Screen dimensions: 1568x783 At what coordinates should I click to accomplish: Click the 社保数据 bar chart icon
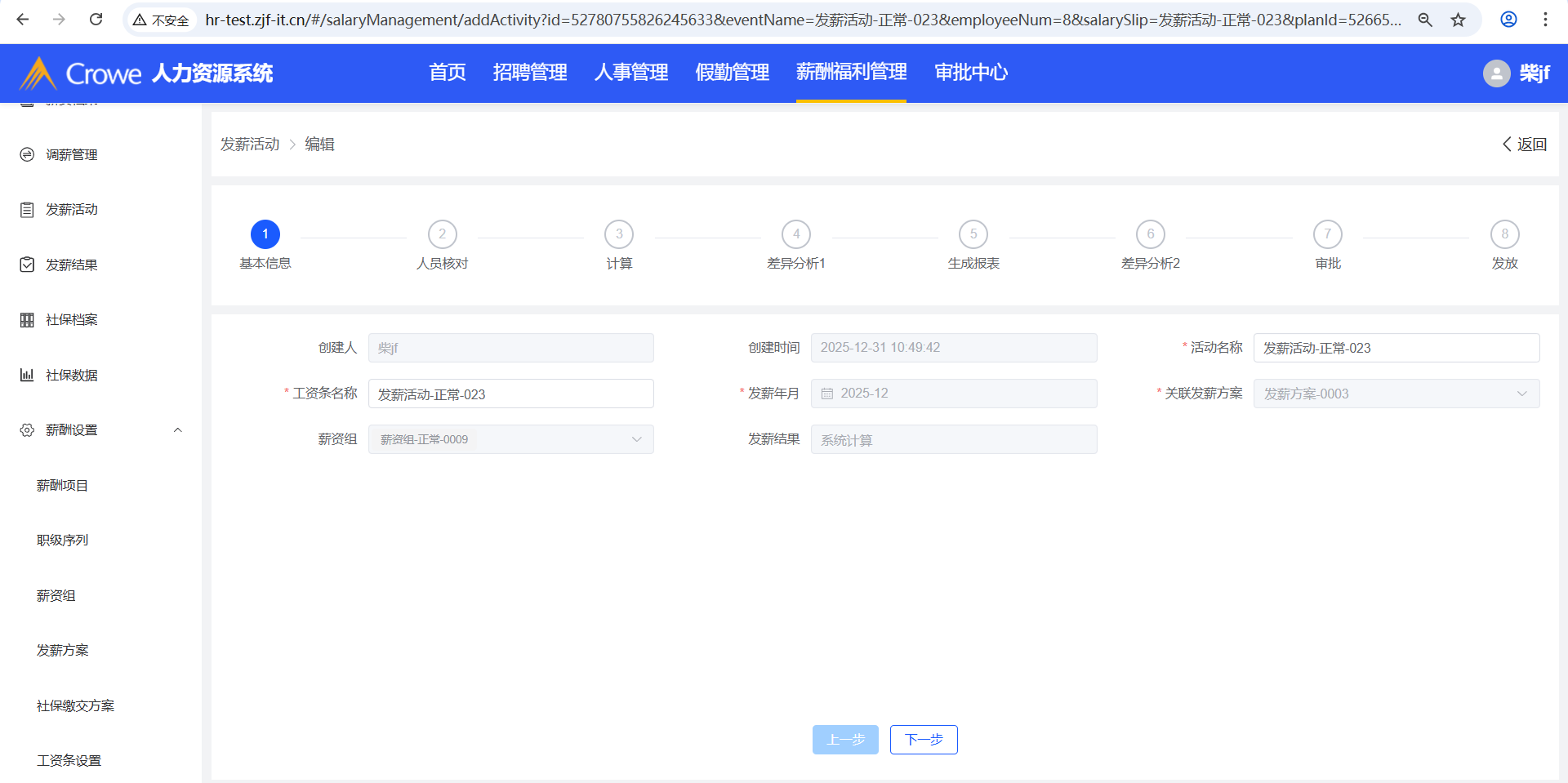click(27, 375)
